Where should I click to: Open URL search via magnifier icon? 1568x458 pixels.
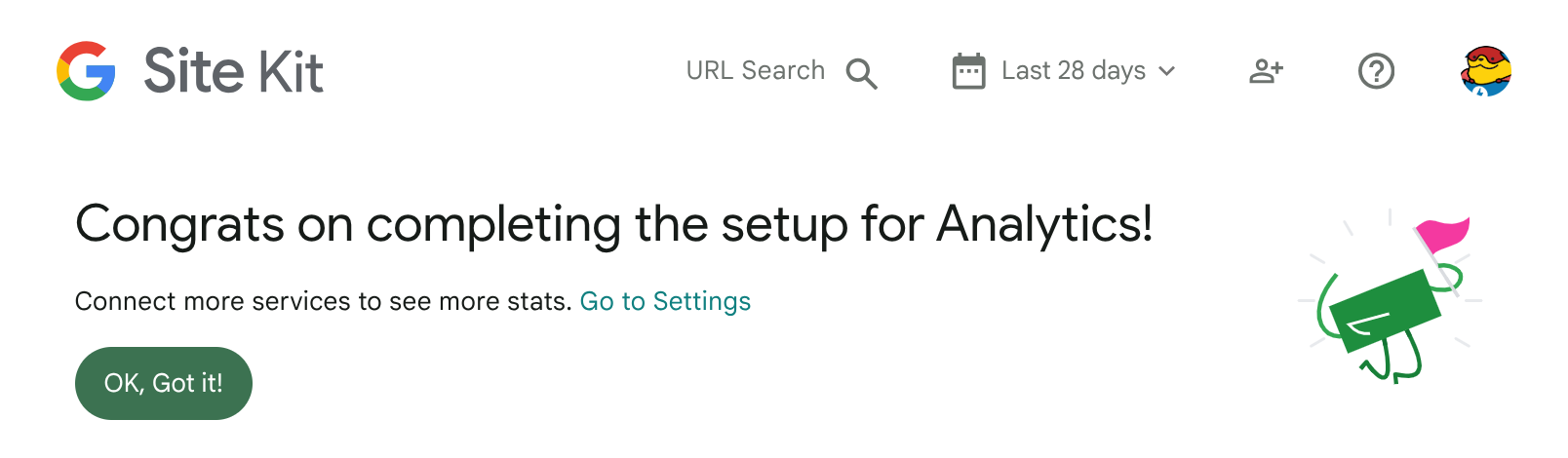[x=861, y=73]
